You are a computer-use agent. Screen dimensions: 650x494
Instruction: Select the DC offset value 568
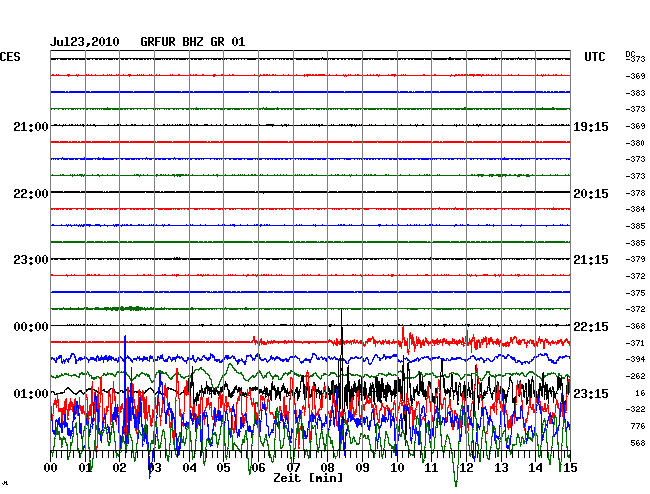pos(638,443)
